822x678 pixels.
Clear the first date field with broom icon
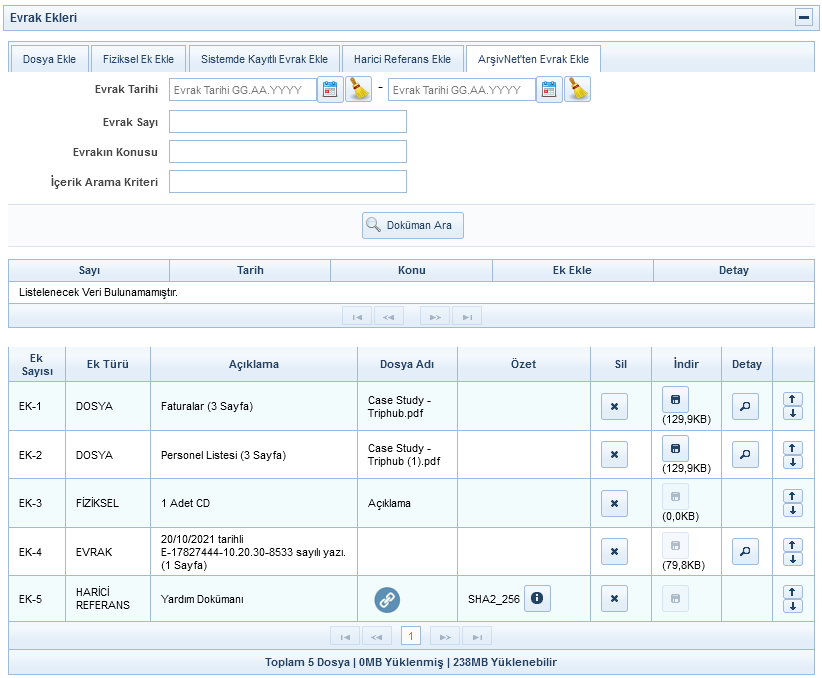(358, 90)
